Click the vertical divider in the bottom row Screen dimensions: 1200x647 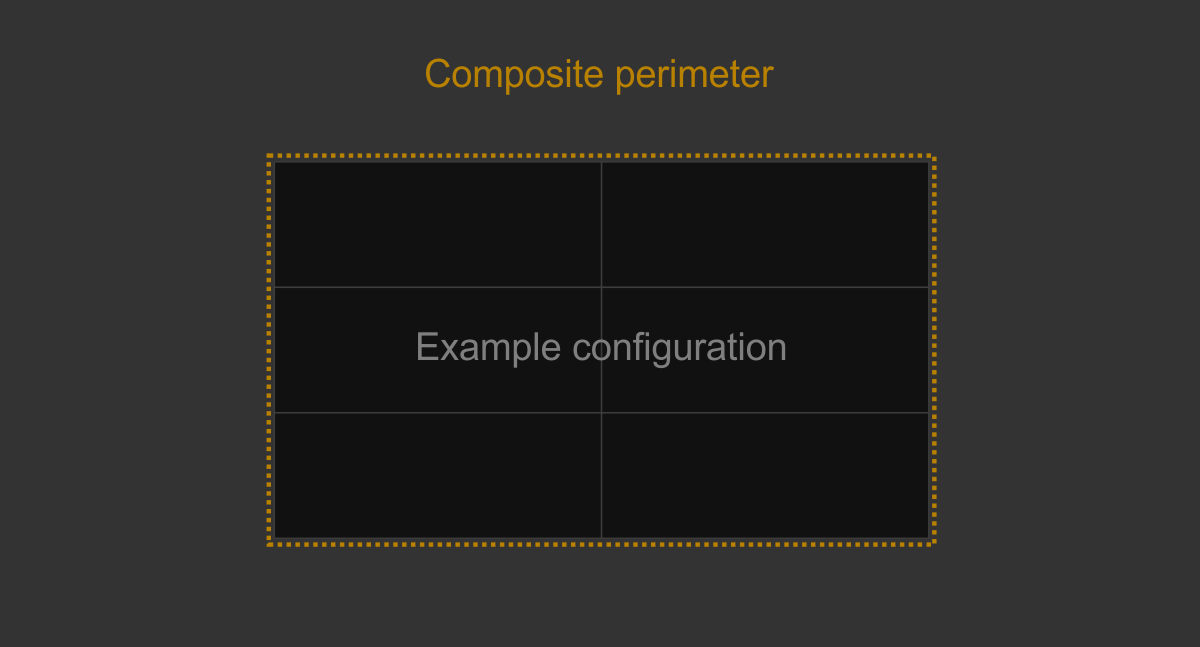tap(601, 476)
